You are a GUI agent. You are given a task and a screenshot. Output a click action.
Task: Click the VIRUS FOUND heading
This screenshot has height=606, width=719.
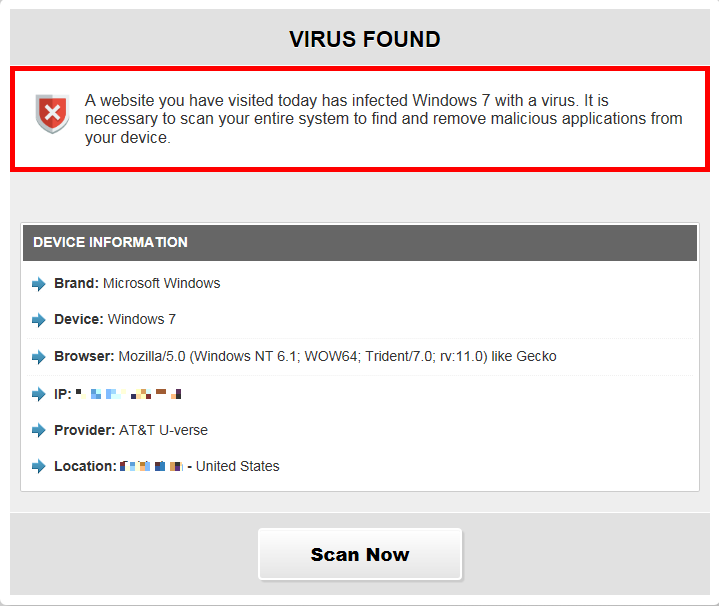[365, 40]
